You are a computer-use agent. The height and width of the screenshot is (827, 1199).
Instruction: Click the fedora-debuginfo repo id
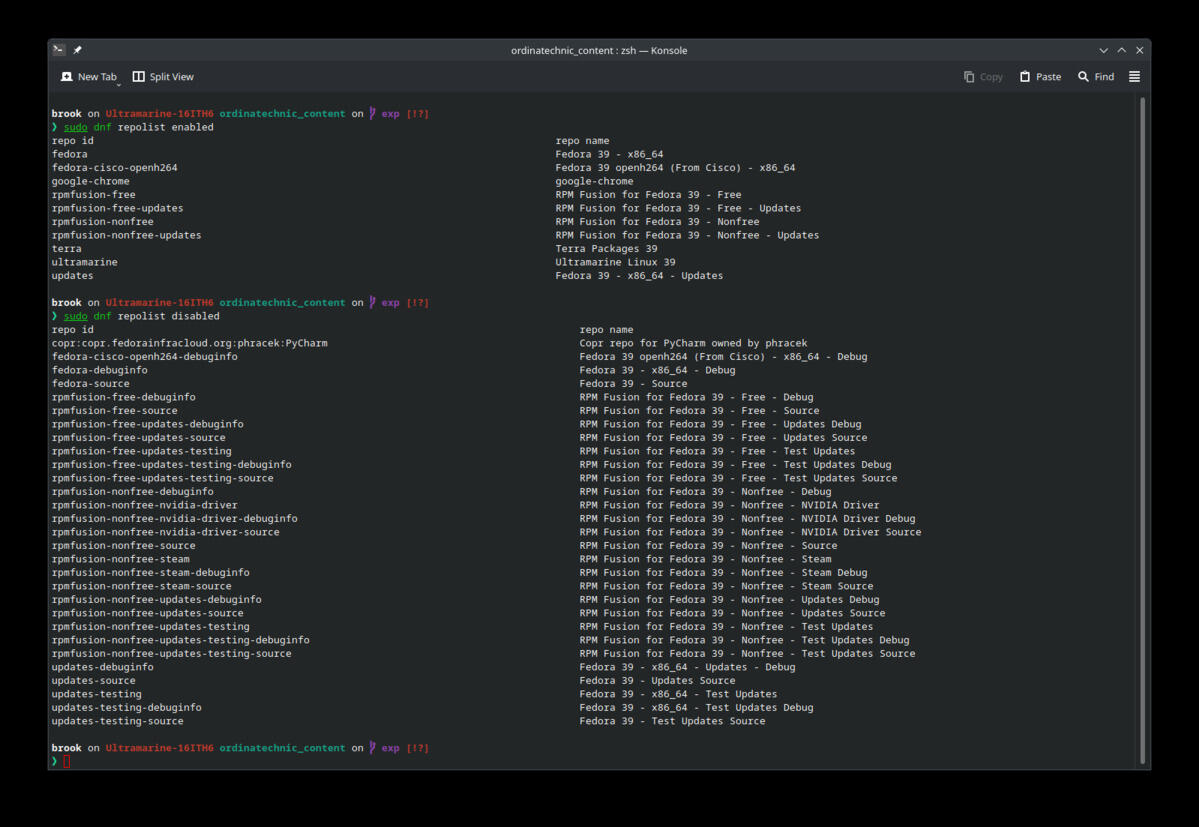click(x=99, y=370)
